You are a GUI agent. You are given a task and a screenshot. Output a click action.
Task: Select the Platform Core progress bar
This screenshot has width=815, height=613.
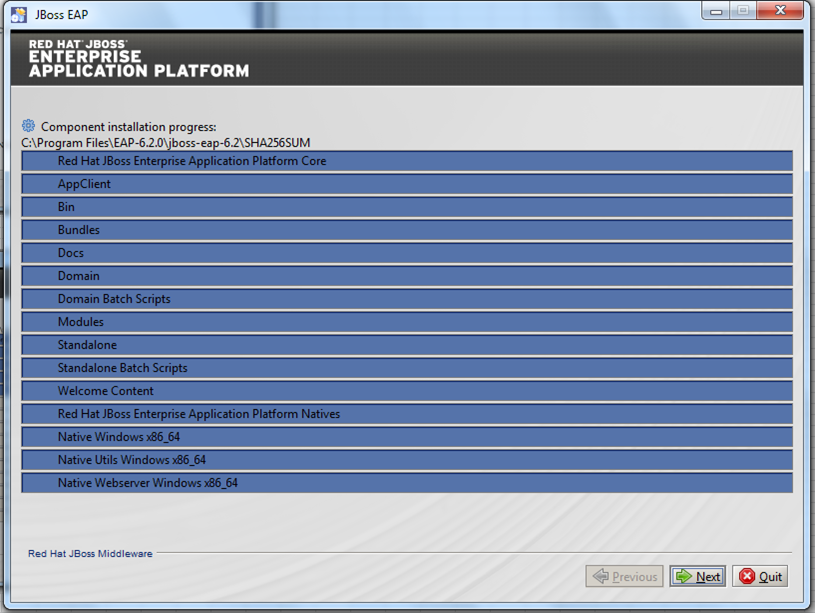407,161
